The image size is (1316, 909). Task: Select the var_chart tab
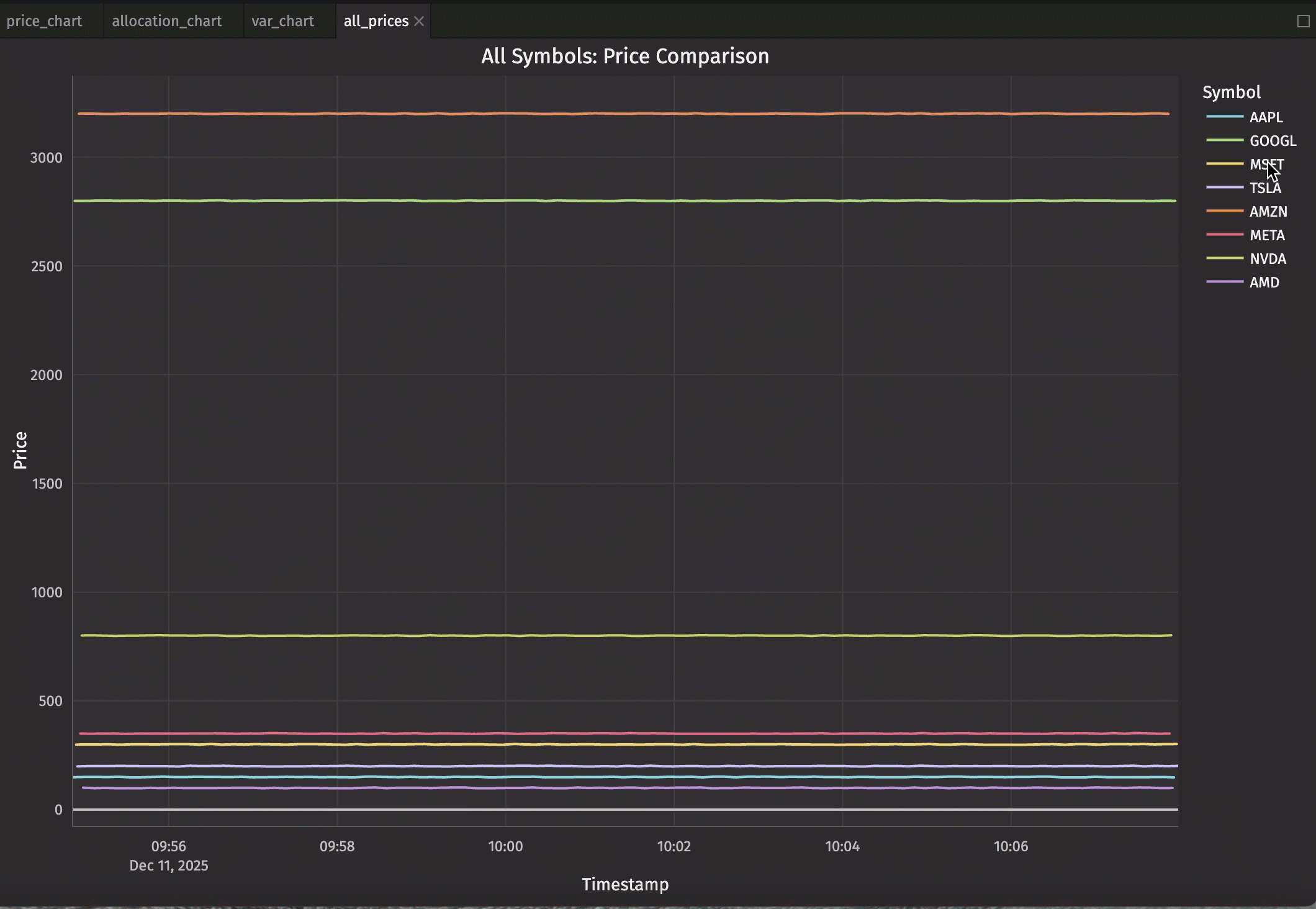[282, 21]
